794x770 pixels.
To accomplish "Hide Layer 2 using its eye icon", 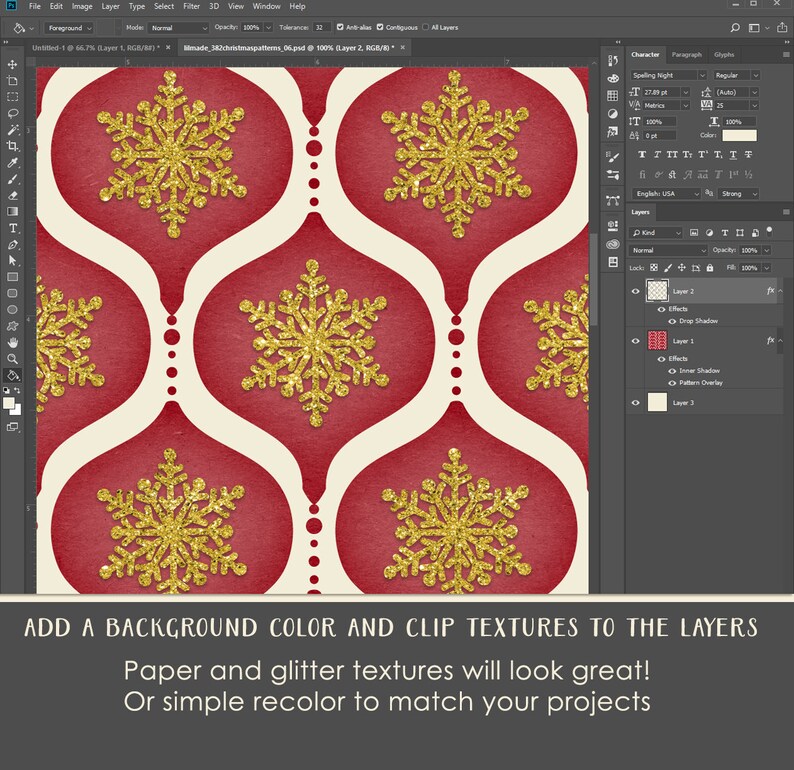I will (x=636, y=291).
